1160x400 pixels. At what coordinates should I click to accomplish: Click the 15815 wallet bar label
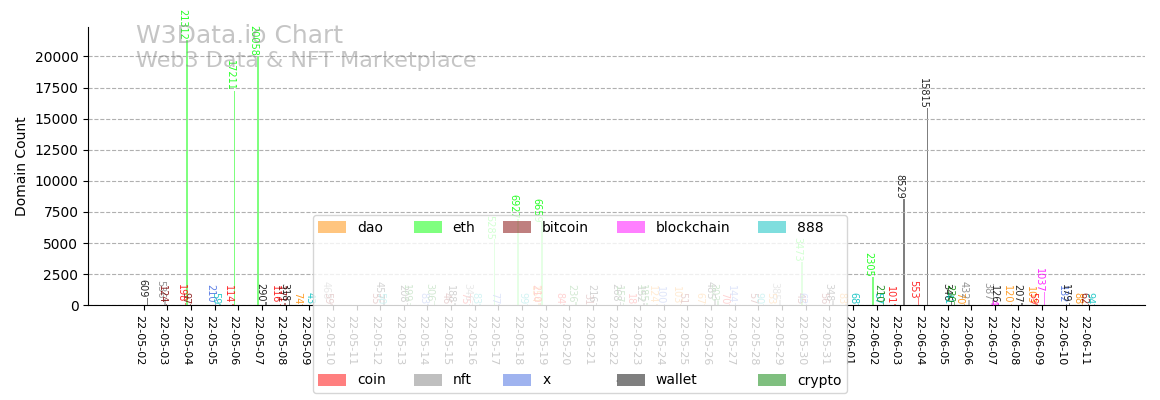pyautogui.click(x=924, y=93)
